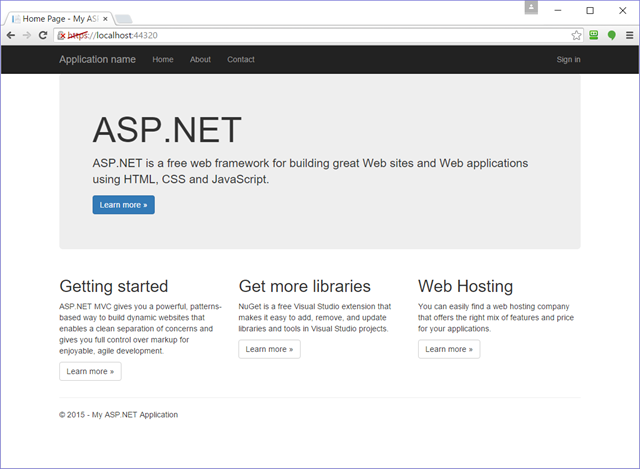Click the insecure HTTPS warning padlock icon

coord(61,36)
